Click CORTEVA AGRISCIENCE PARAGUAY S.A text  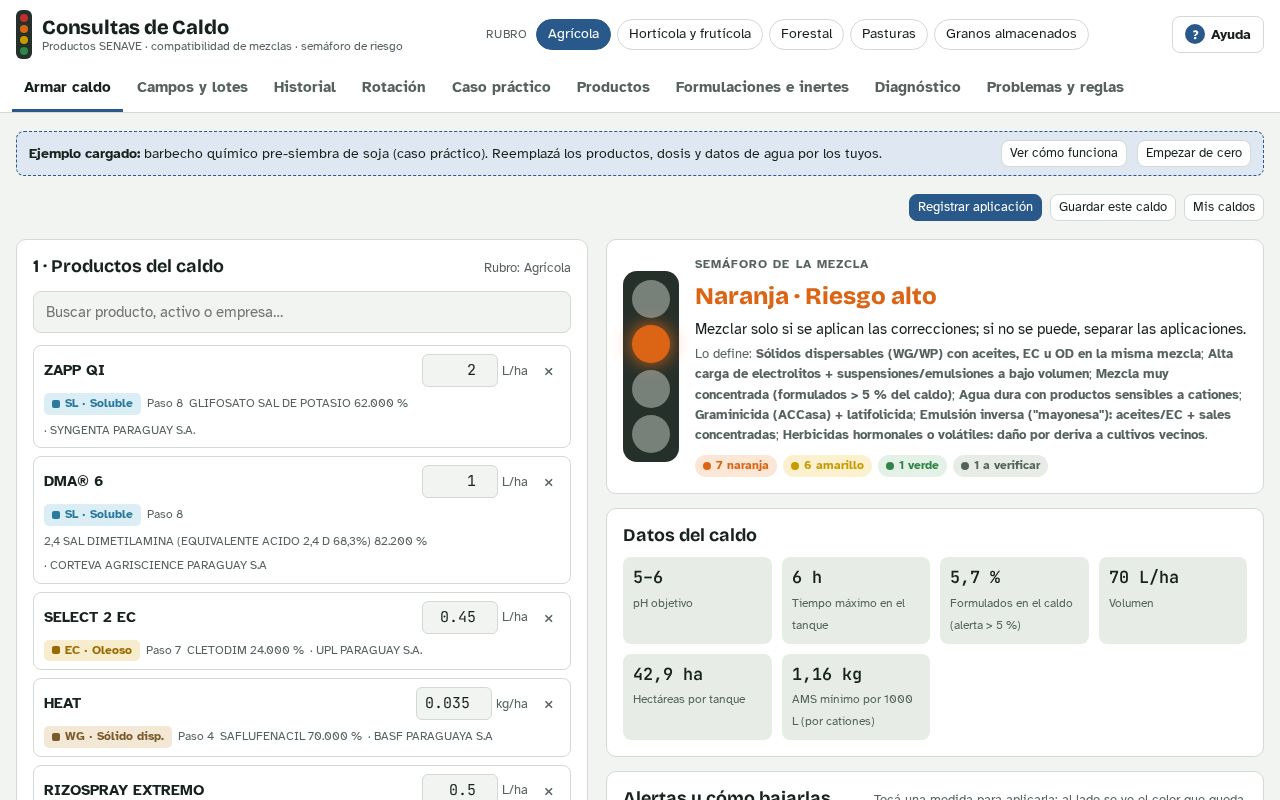158,565
